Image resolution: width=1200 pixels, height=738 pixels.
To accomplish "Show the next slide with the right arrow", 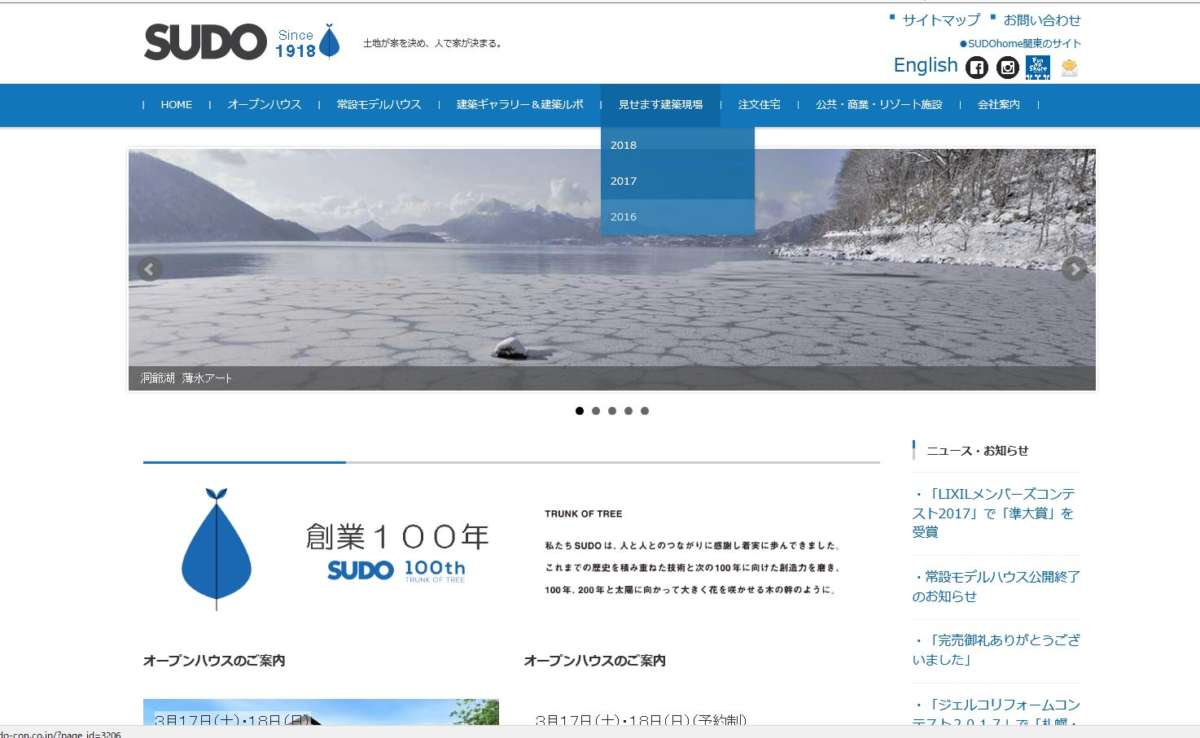I will (x=1074, y=268).
